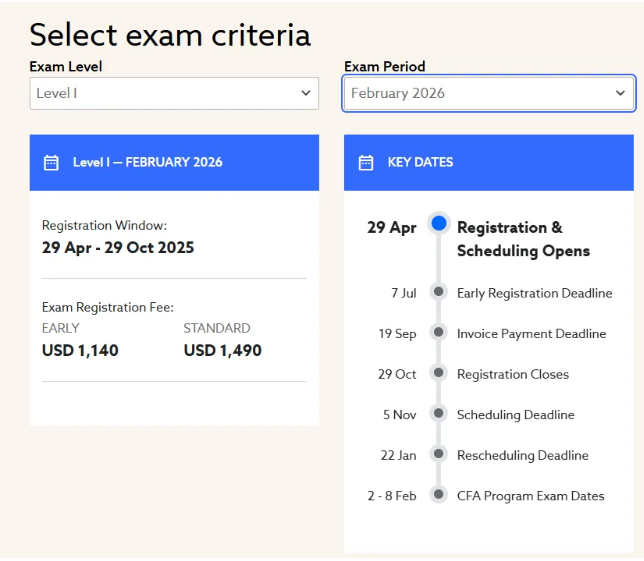
Task: Click the standard fee USD 1,490
Action: [222, 350]
